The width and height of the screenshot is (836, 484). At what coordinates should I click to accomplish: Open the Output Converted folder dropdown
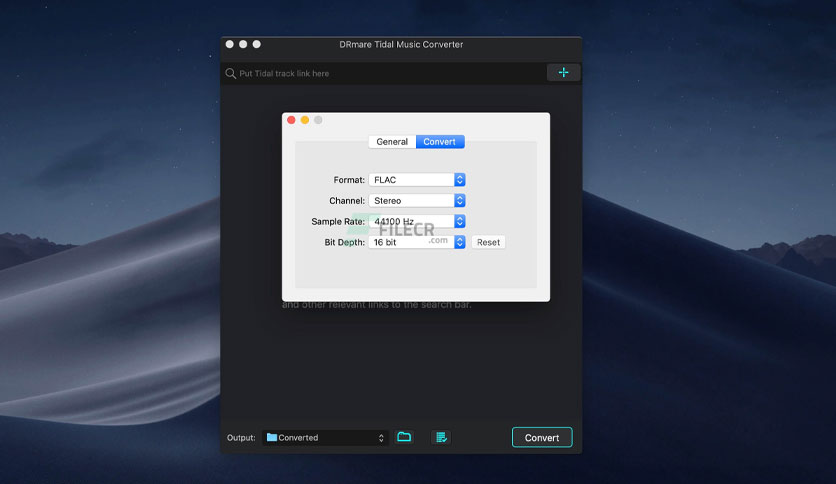click(325, 438)
